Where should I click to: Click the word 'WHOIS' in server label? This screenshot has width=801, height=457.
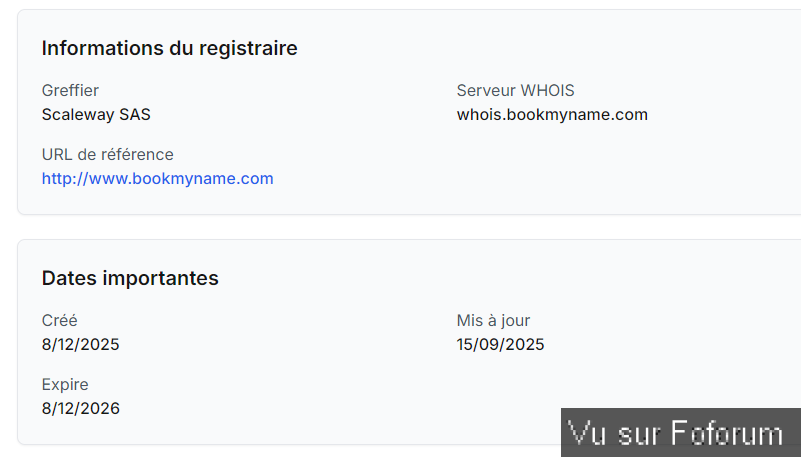547,91
